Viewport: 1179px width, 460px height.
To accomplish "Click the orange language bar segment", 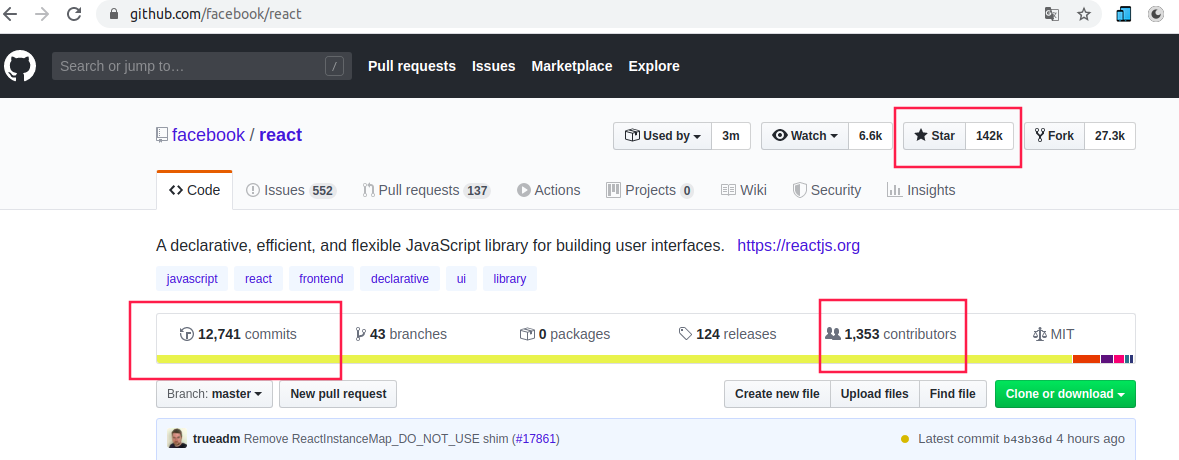I will click(x=1086, y=359).
